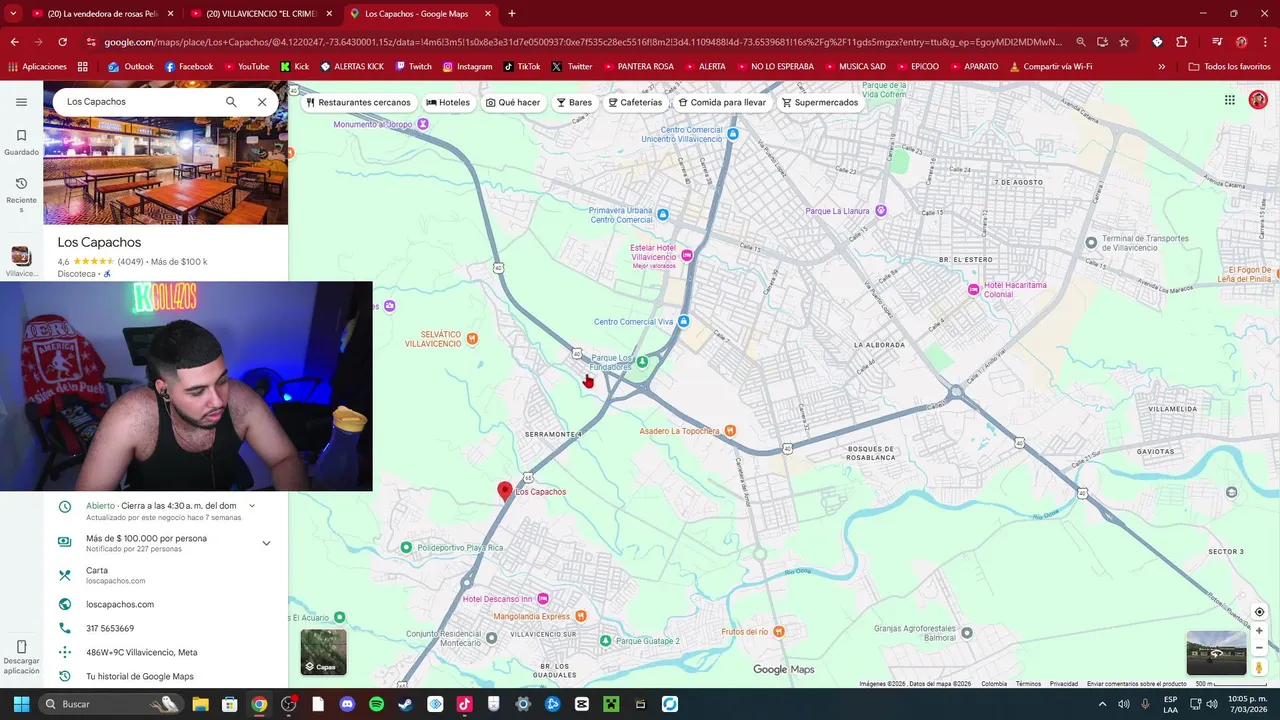Select the Bares chip
Screen dimensions: 1280x720
pyautogui.click(x=574, y=102)
